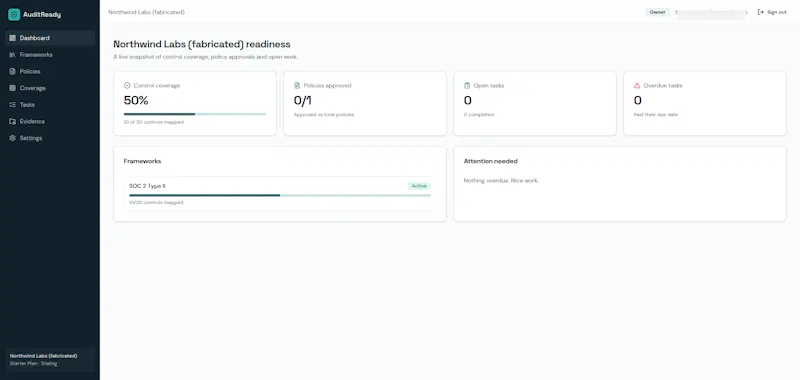This screenshot has height=380, width=800.
Task: Open the Overdue tasks card
Action: [705, 103]
